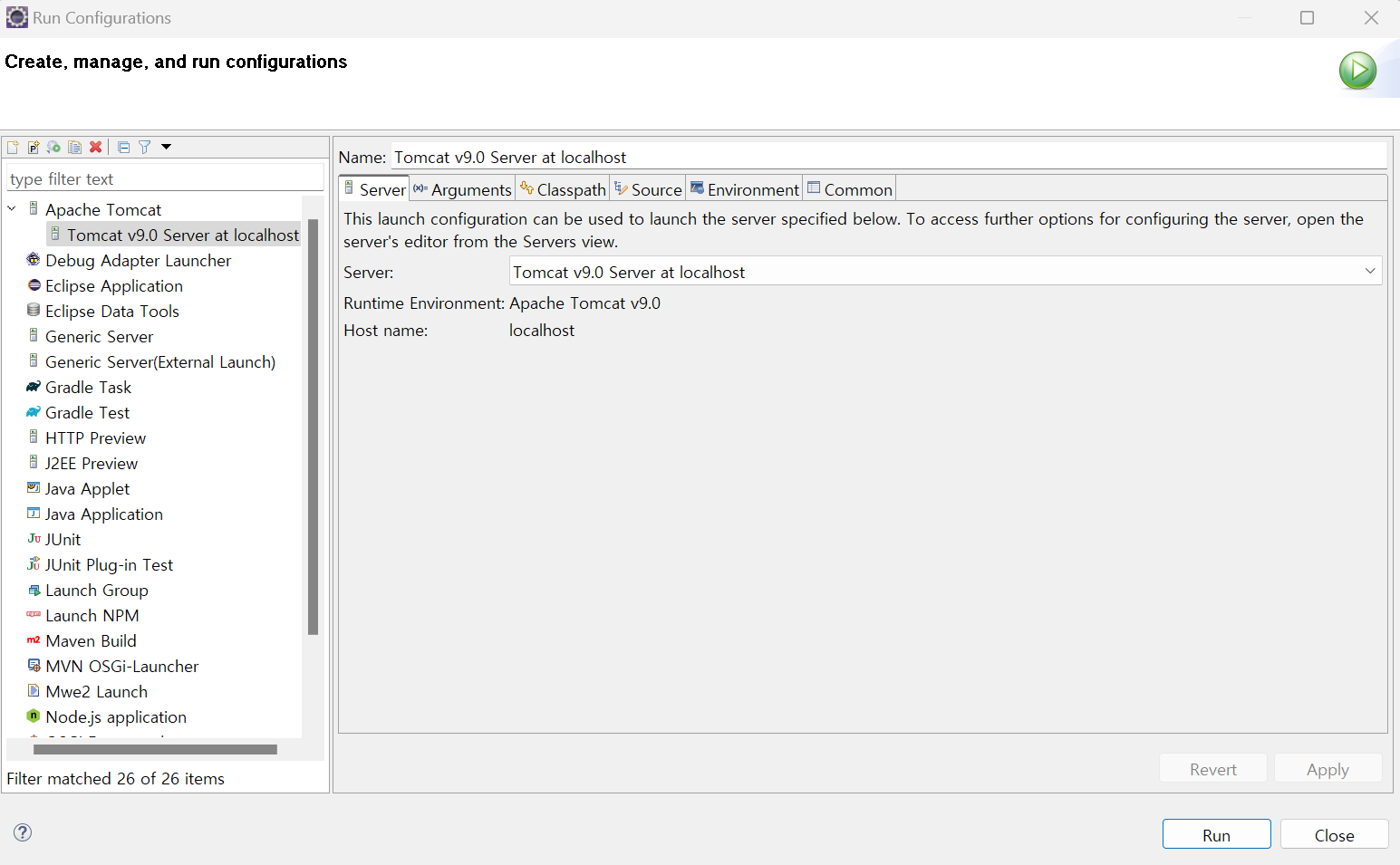Click the horizontal scrollbar under the tree
This screenshot has height=865, width=1400.
155,749
